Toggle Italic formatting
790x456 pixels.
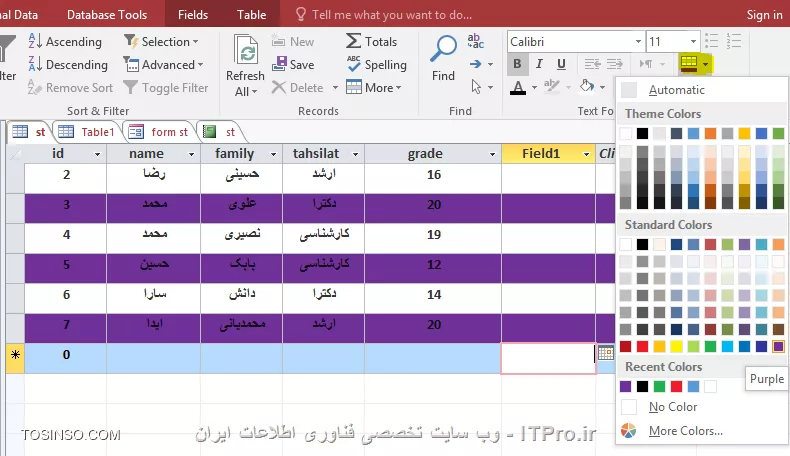point(539,64)
